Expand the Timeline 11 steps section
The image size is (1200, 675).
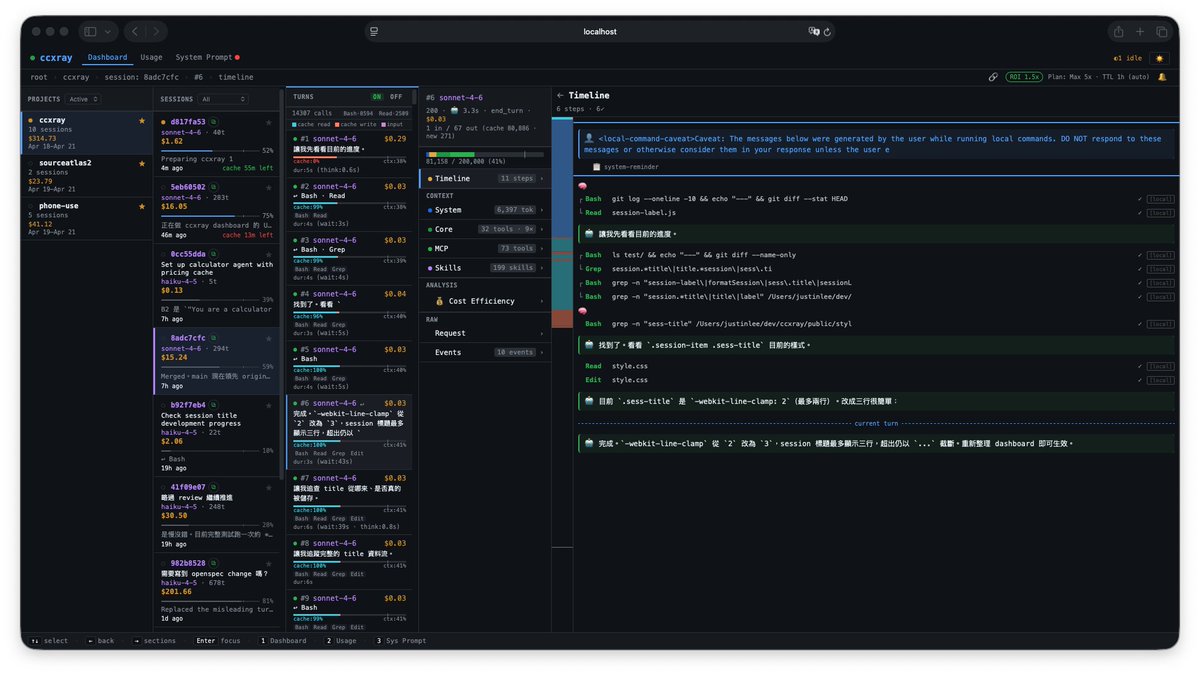tap(485, 178)
